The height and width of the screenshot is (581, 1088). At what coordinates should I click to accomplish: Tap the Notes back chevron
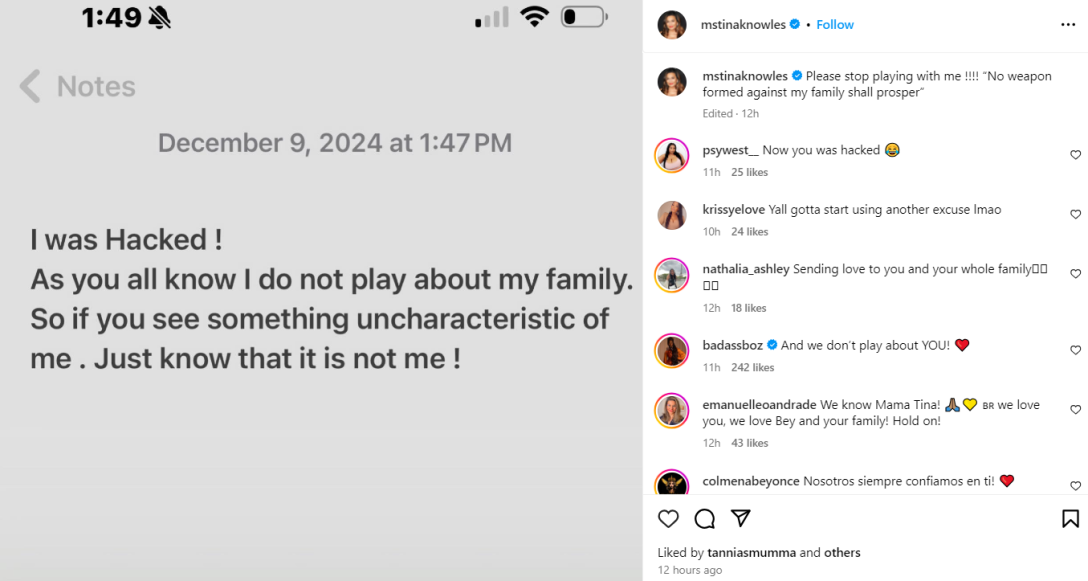tap(31, 87)
